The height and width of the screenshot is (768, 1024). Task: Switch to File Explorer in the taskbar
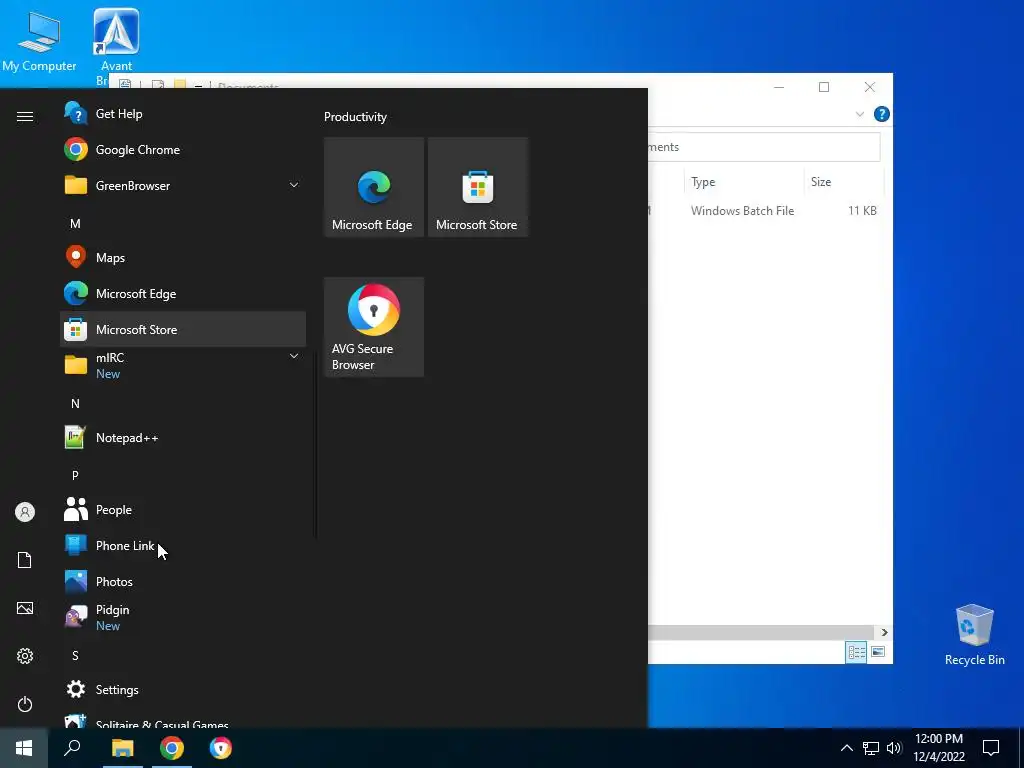pos(122,748)
